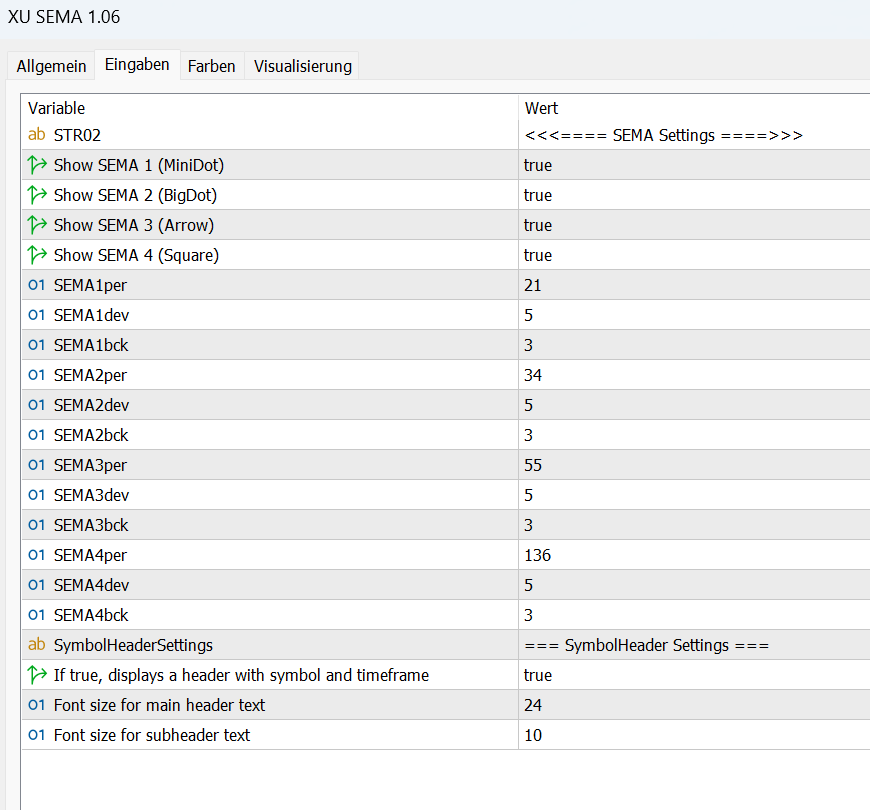
Task: Edit the main header font size value 24
Action: pos(533,705)
